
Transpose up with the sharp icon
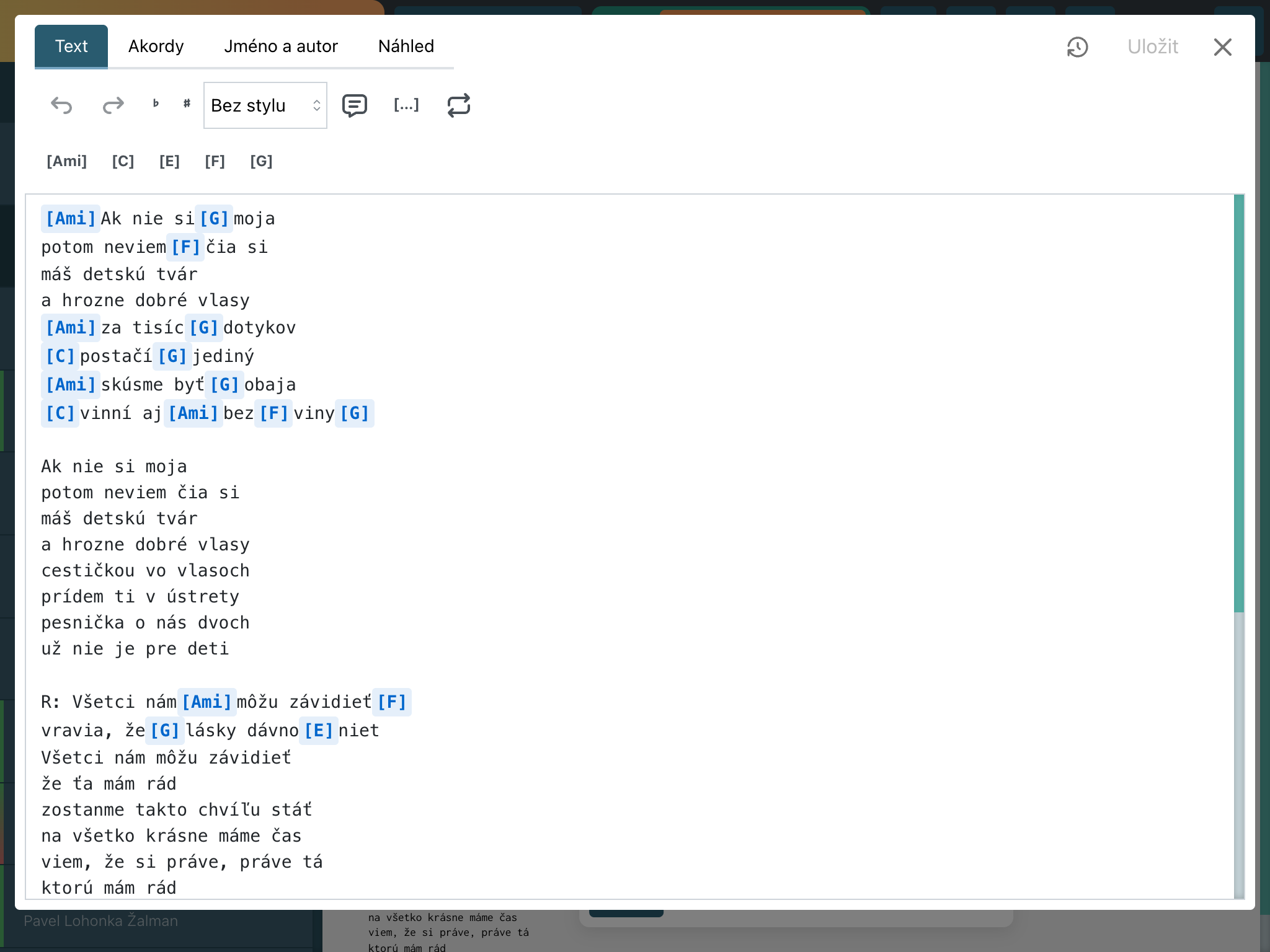click(187, 104)
